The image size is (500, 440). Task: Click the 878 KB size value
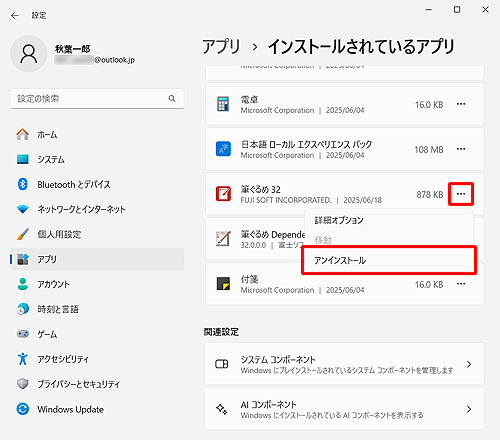point(430,194)
